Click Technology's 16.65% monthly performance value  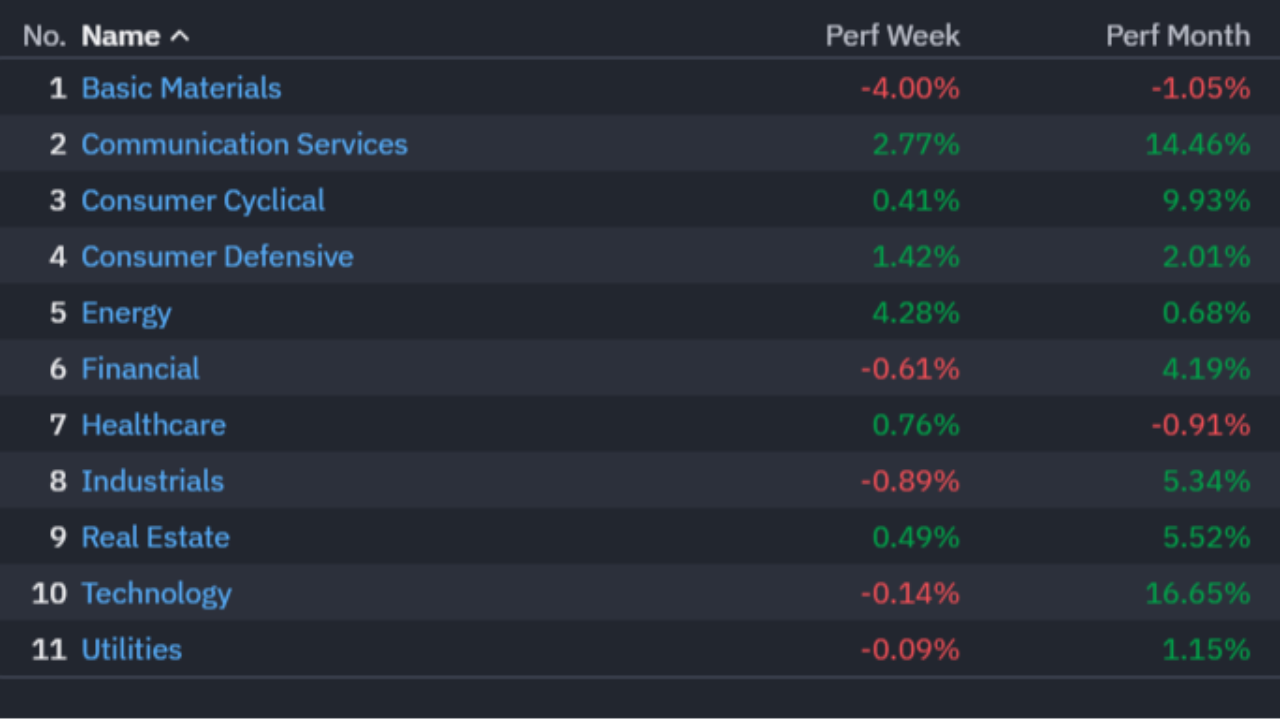click(x=1198, y=594)
